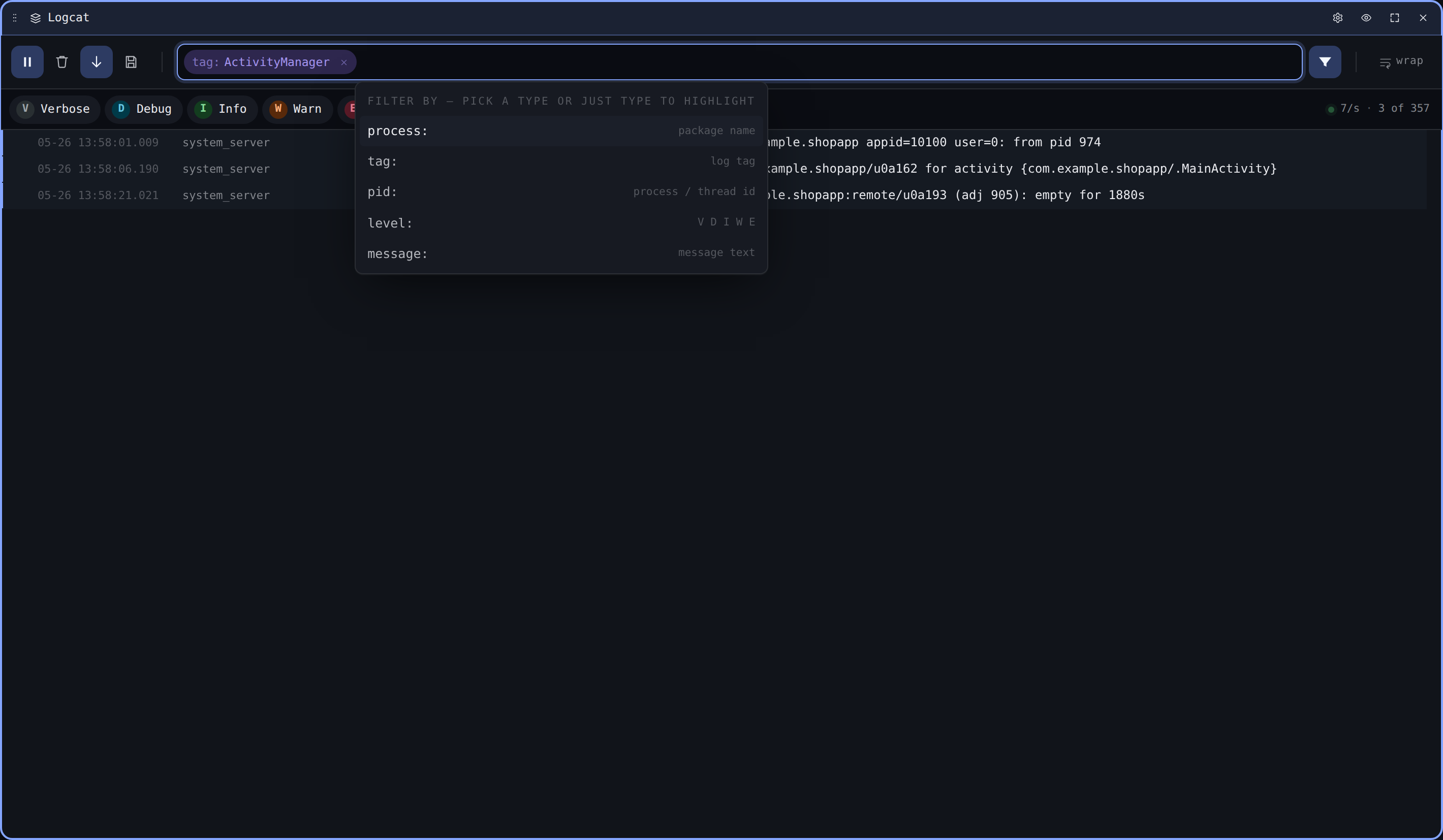Image resolution: width=1443 pixels, height=840 pixels.
Task: Choose level: filter type
Action: [x=561, y=222]
